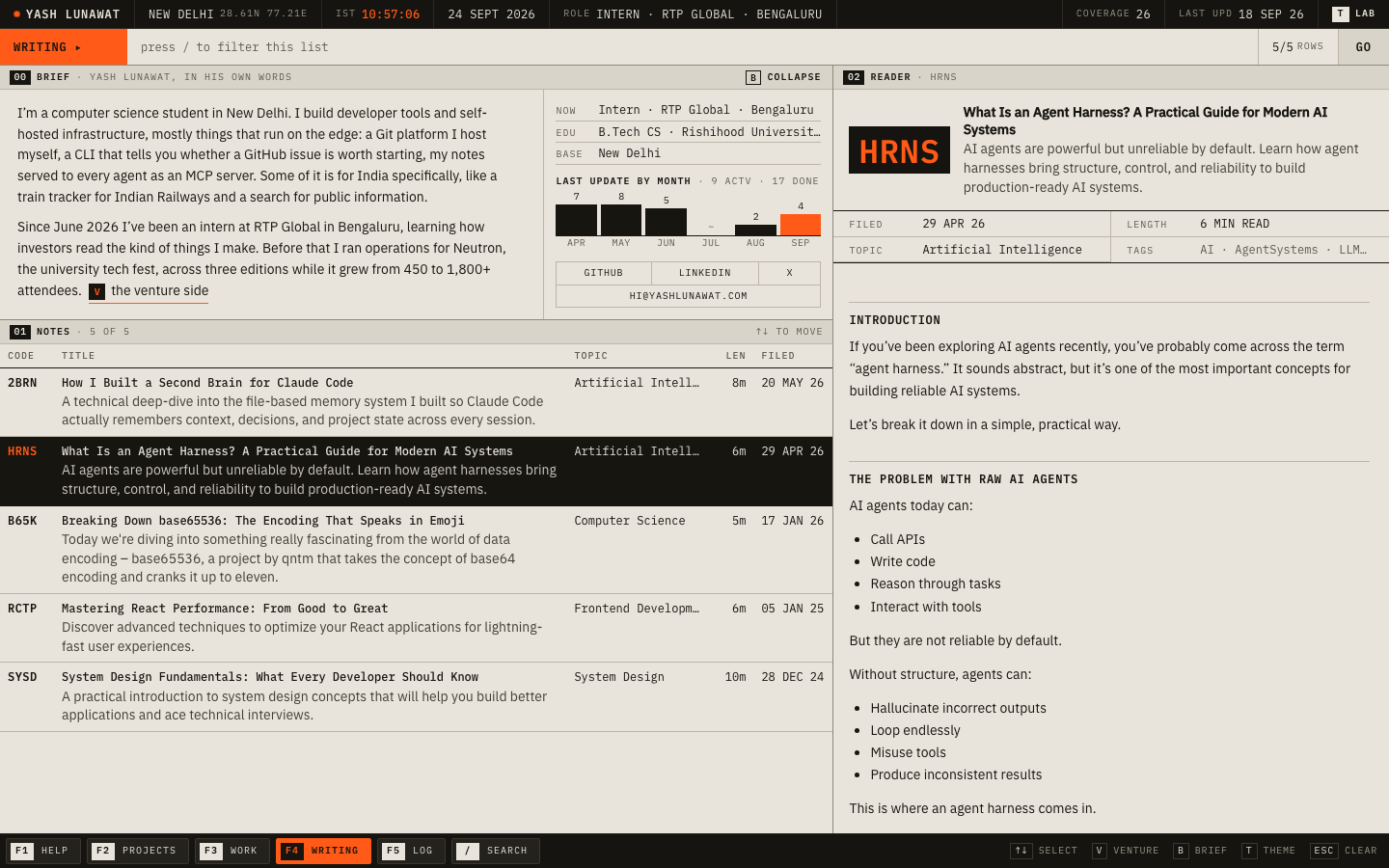Click the COVERAGE 26 indicator
1389x868 pixels.
(x=1113, y=14)
